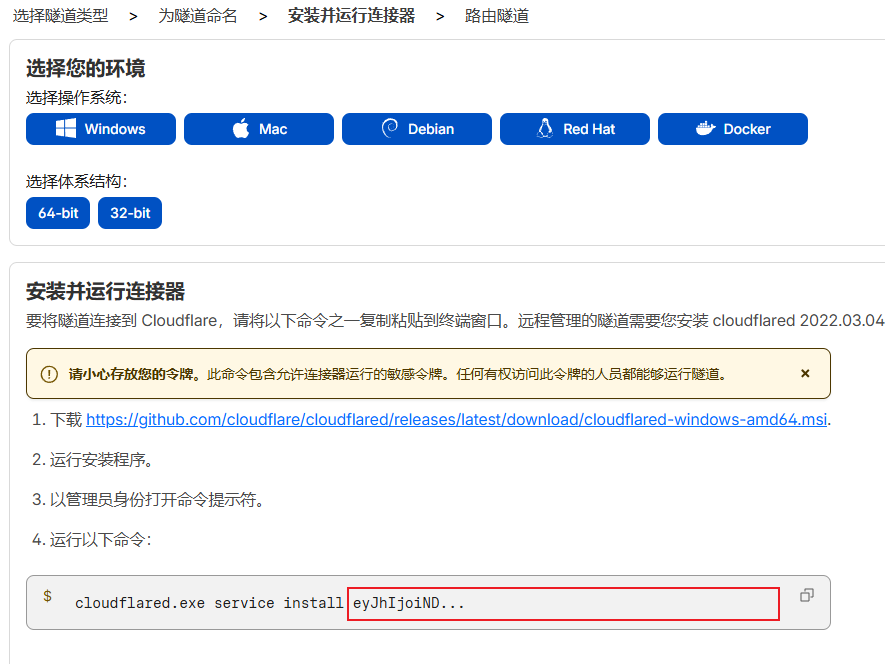The width and height of the screenshot is (885, 664).
Task: Go back to 选择隧道类型 step
Action: tap(60, 16)
